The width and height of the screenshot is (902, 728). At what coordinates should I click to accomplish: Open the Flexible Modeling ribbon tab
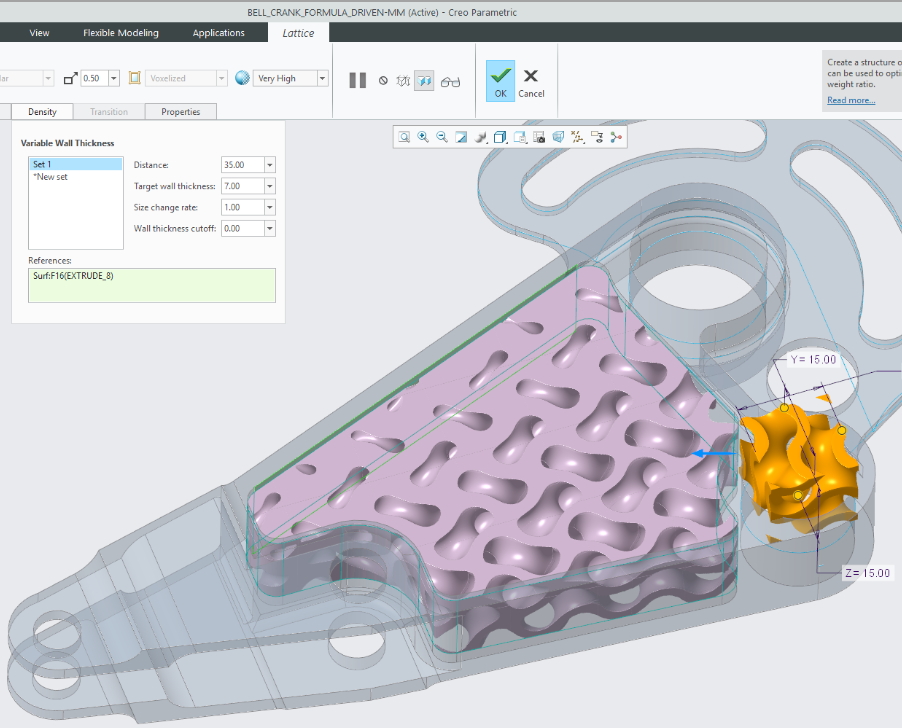(x=120, y=33)
